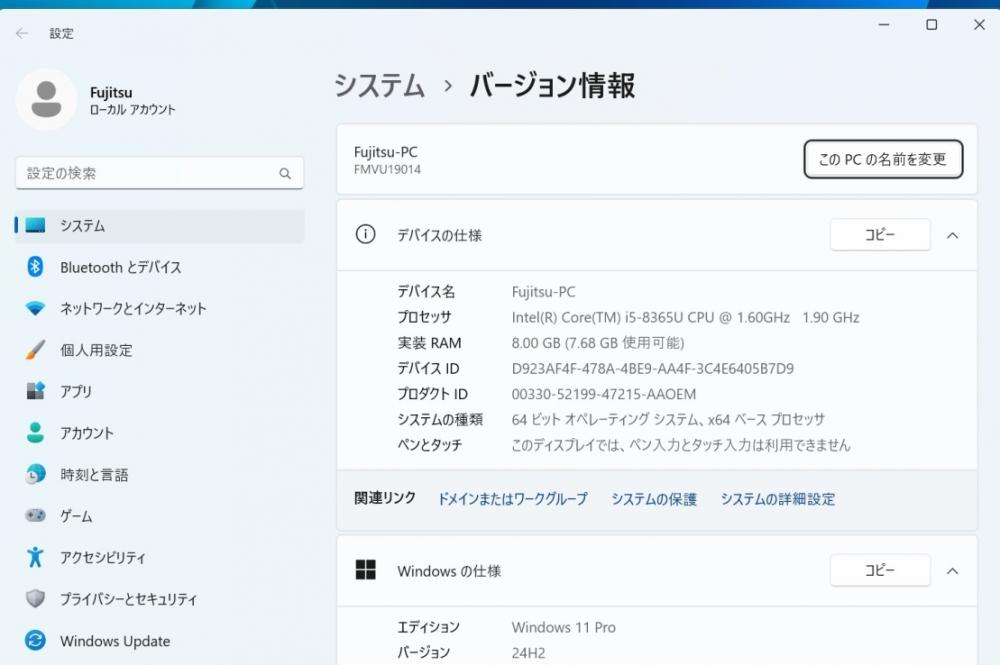This screenshot has width=1000, height=665.
Task: Click product ID 00330-52199-47215-AAOEM
Action: tap(603, 394)
